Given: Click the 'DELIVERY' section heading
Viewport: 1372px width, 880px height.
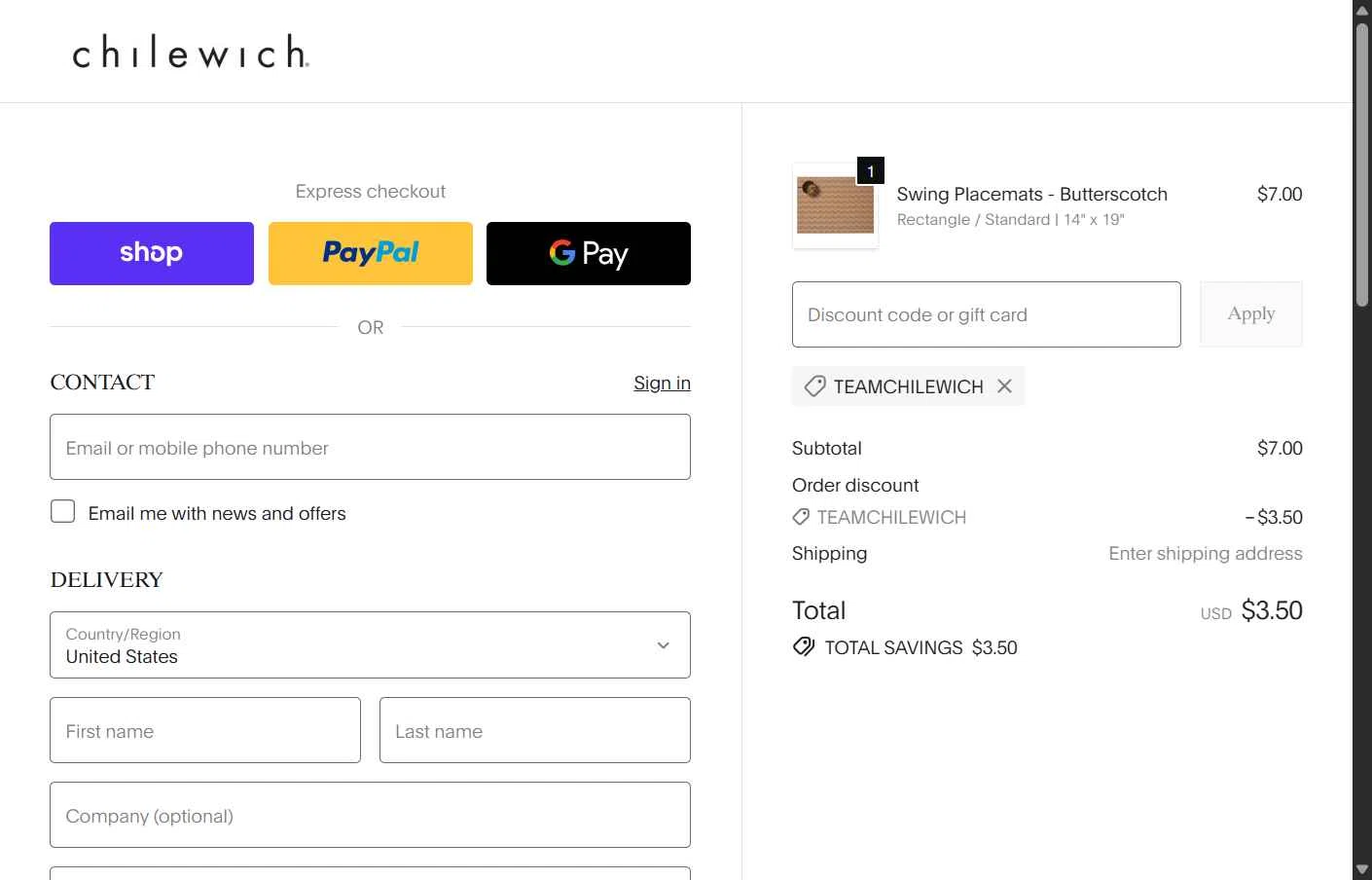Looking at the screenshot, I should [x=107, y=579].
